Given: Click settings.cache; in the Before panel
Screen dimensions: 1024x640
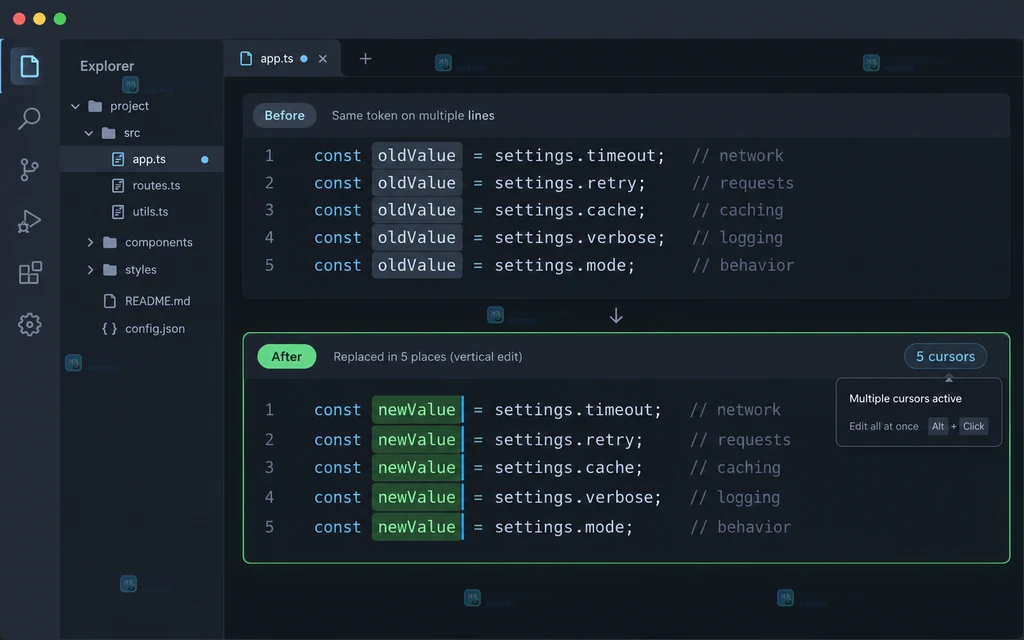Looking at the screenshot, I should pyautogui.click(x=569, y=210).
